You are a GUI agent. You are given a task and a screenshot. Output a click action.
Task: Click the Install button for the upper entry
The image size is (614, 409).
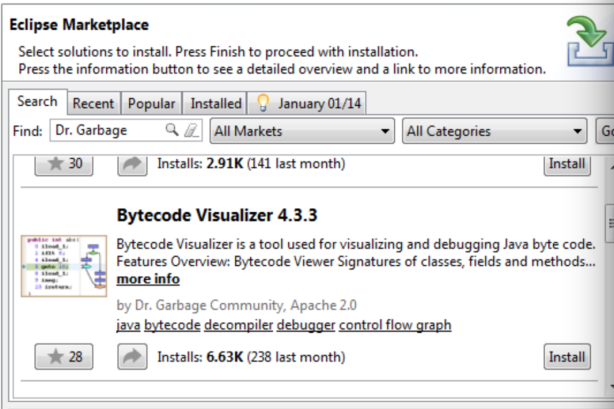[x=567, y=164]
